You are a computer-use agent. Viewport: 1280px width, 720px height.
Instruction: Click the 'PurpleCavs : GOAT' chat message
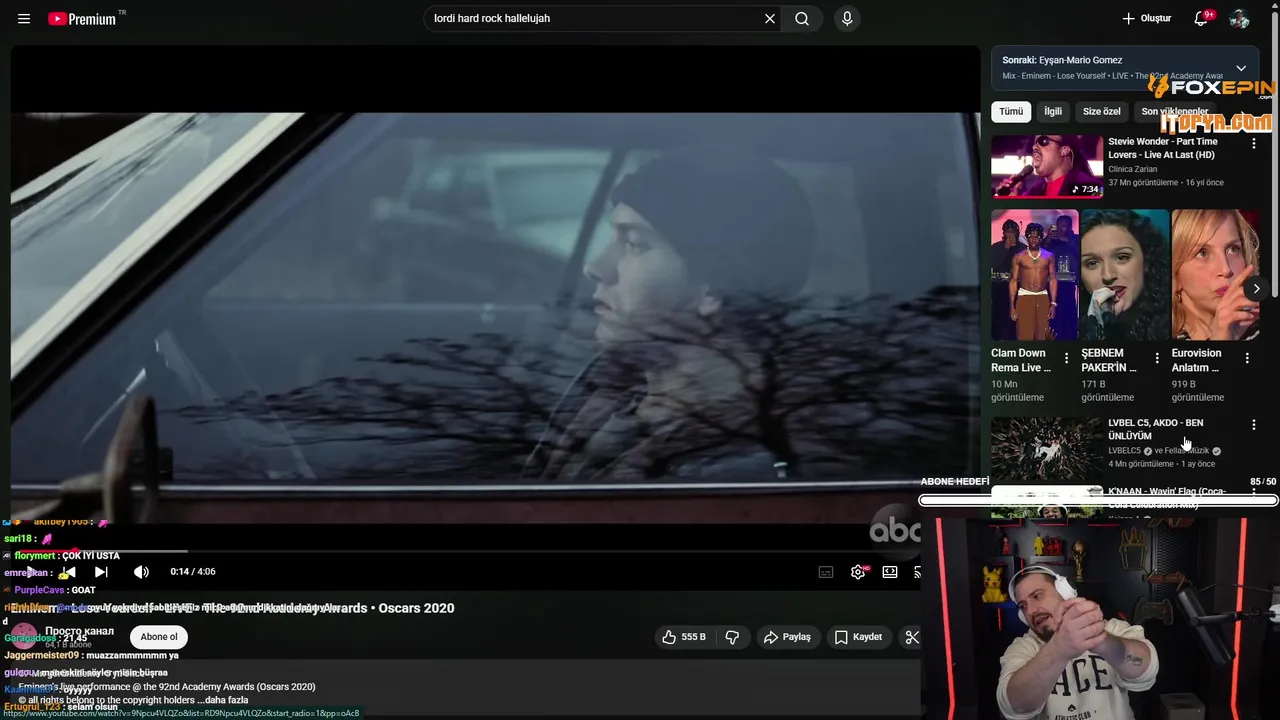(50, 590)
